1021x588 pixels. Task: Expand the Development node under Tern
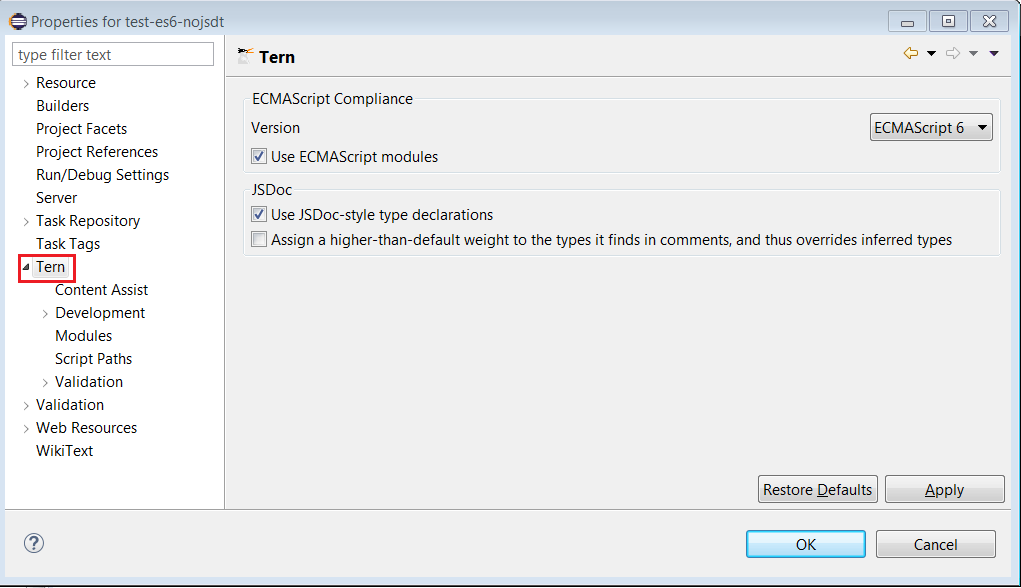(x=45, y=314)
